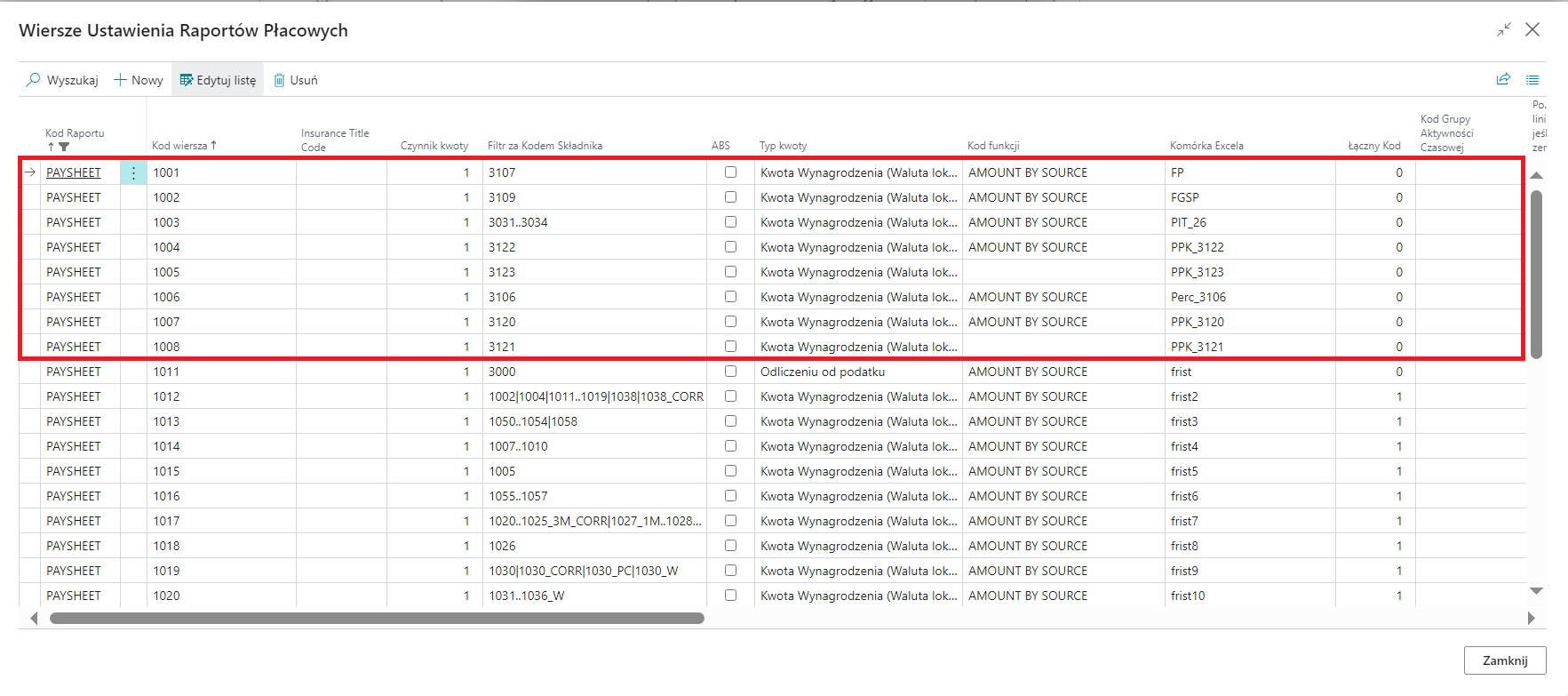Open list view options icon

point(1532,79)
